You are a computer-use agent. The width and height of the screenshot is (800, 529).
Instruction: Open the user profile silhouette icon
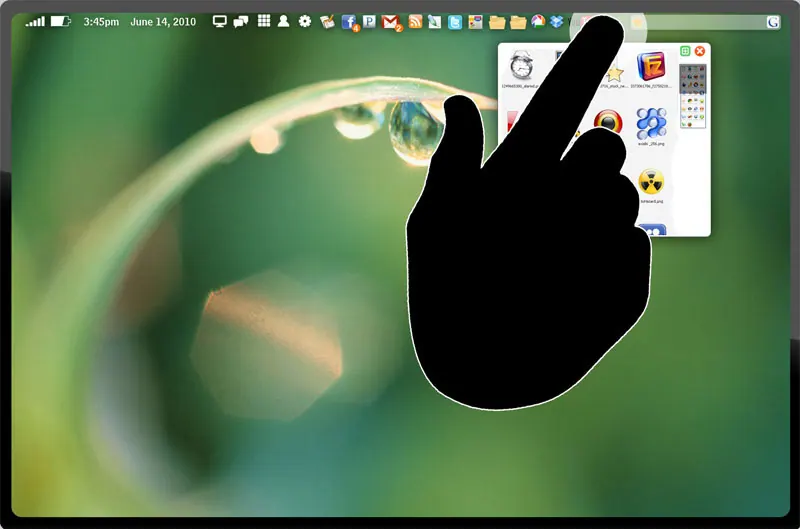[283, 21]
